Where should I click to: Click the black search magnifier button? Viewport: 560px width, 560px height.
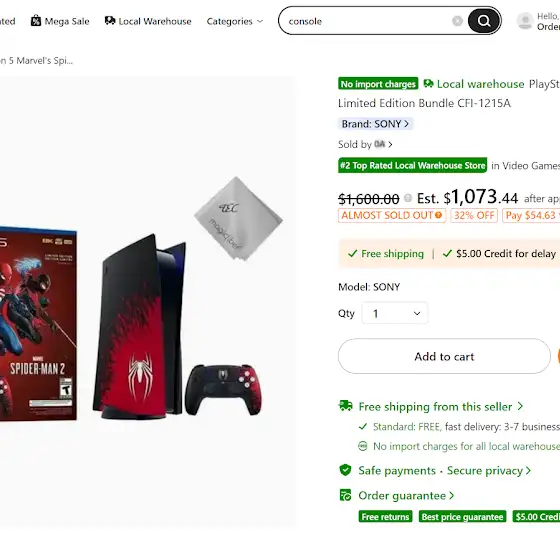click(x=484, y=21)
